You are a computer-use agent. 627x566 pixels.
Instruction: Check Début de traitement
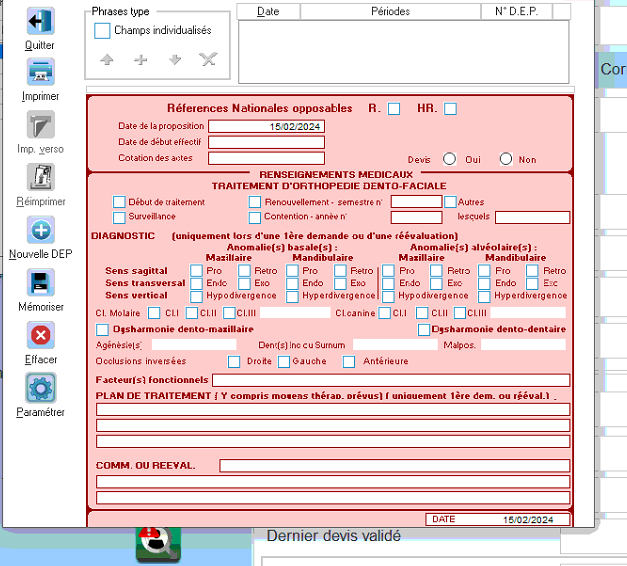click(x=119, y=202)
